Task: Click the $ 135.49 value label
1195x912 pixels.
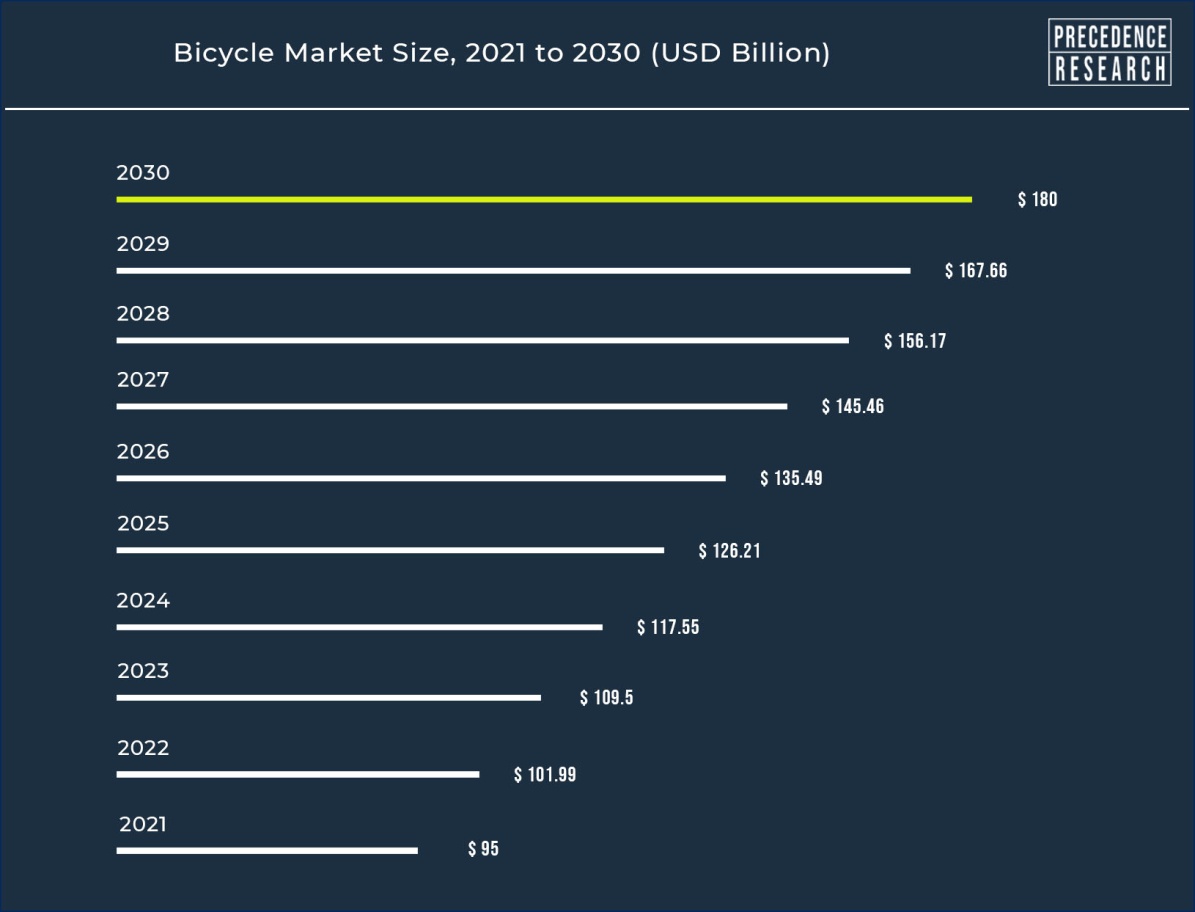Action: 791,479
